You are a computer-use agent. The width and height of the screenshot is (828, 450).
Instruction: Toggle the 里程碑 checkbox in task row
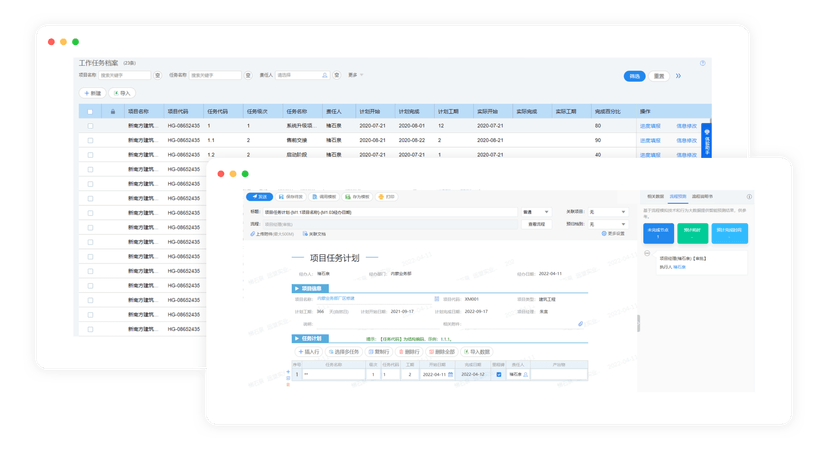pyautogui.click(x=498, y=374)
